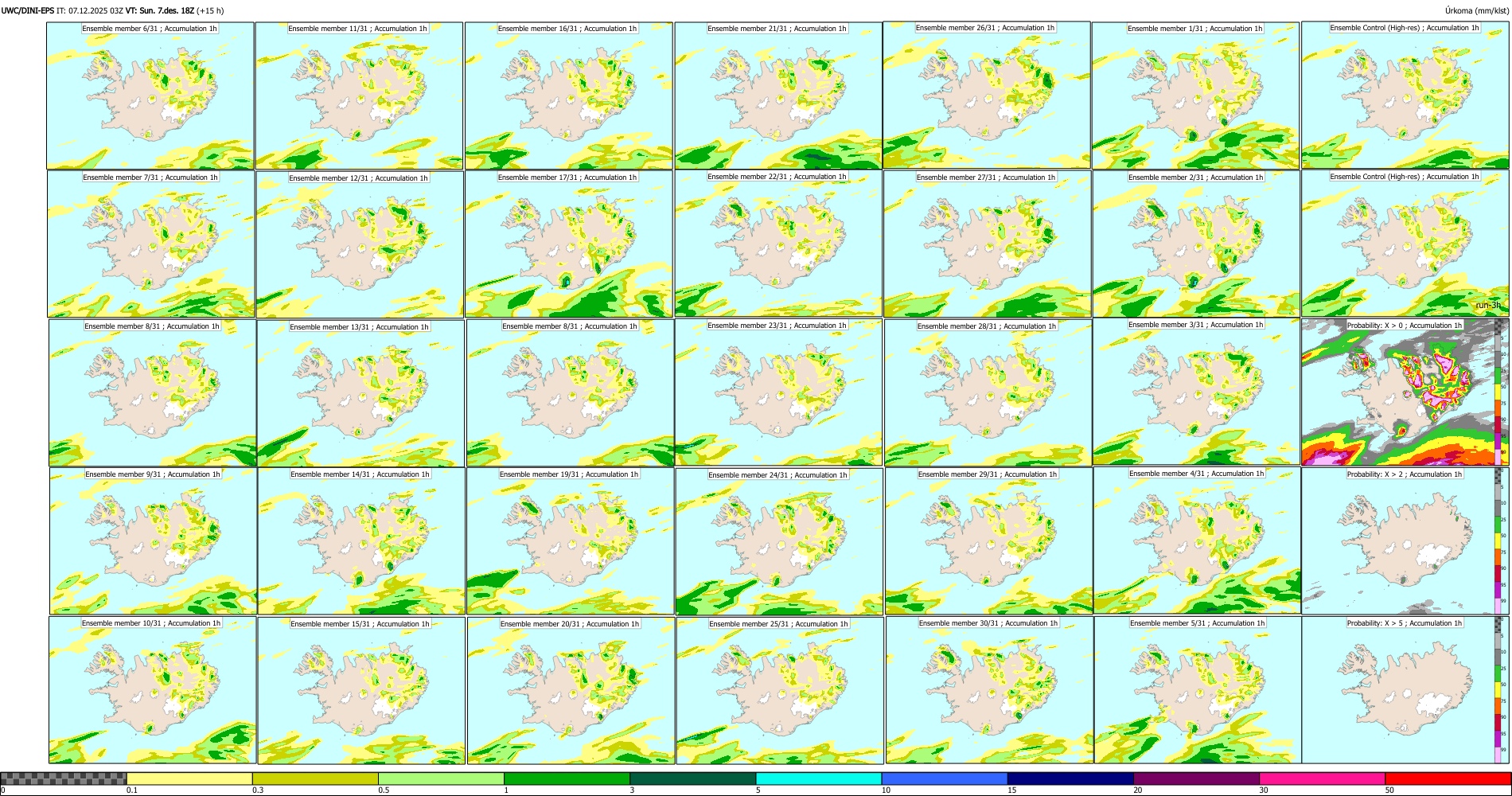Pick the dark green 3–5 legend swatch

(x=692, y=778)
